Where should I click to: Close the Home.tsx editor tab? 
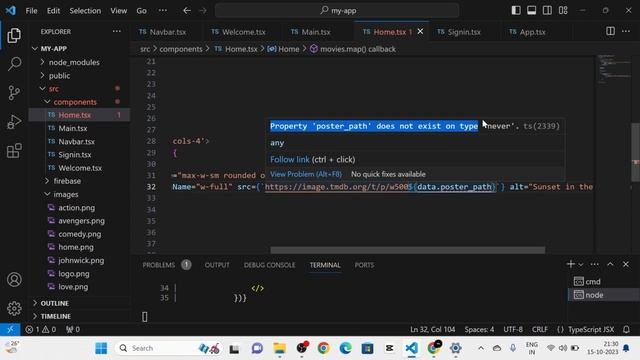tap(420, 31)
